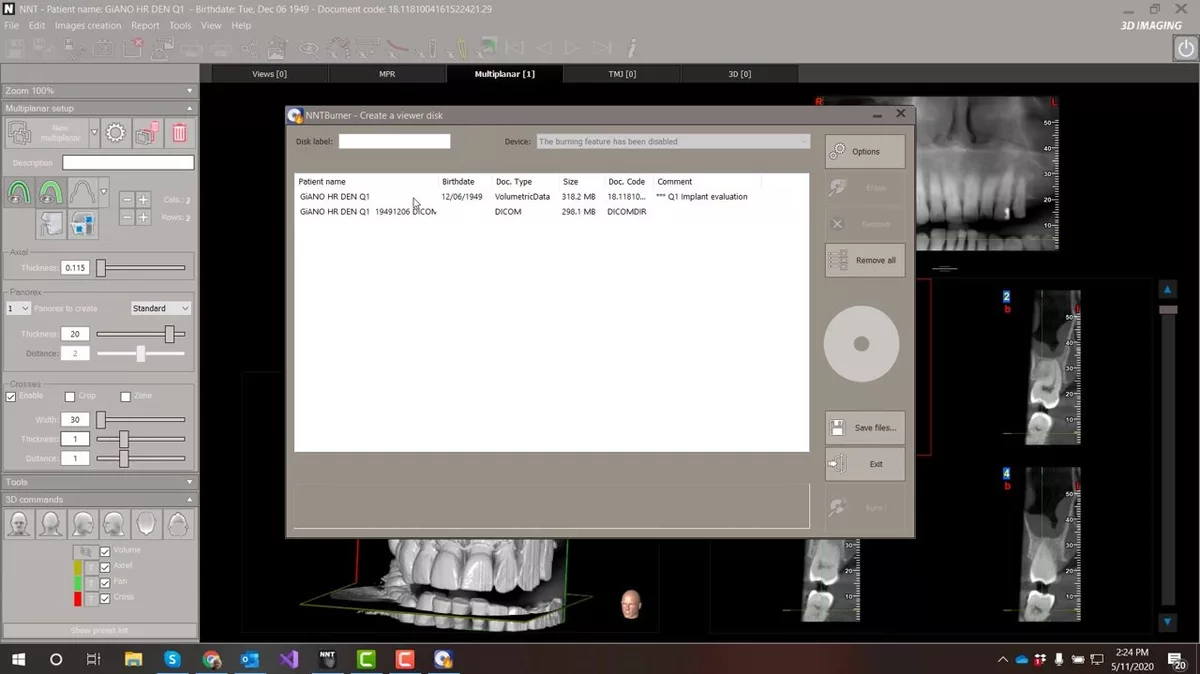Uncheck the Enable crosses checkbox
The height and width of the screenshot is (674, 1200).
click(11, 397)
